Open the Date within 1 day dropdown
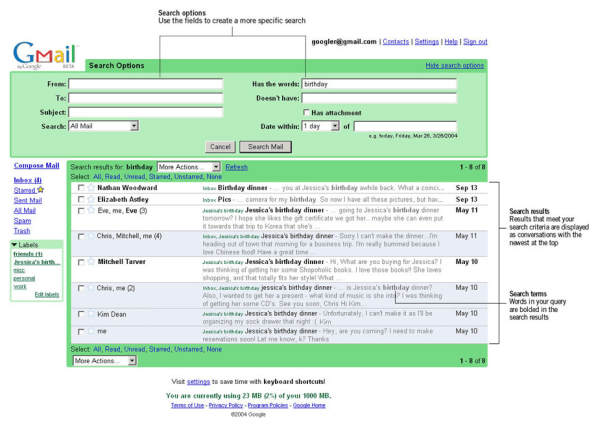596x421 pixels. click(x=320, y=126)
